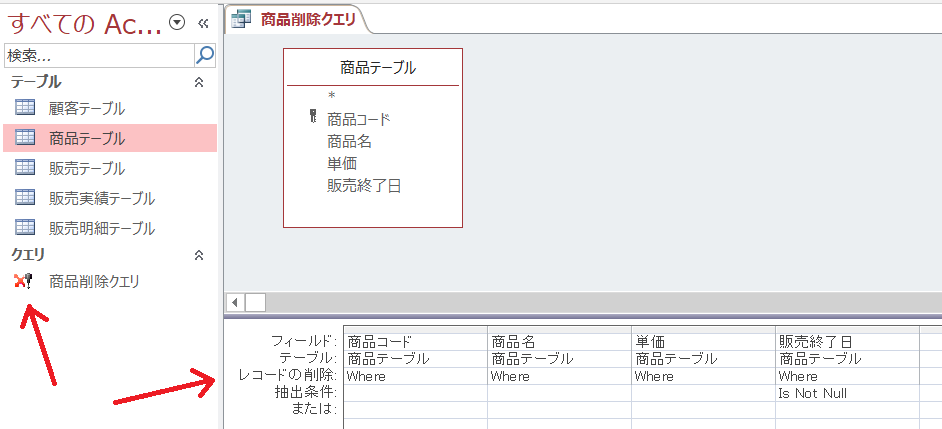Collapse the クエリ group
The height and width of the screenshot is (429, 942).
(199, 255)
